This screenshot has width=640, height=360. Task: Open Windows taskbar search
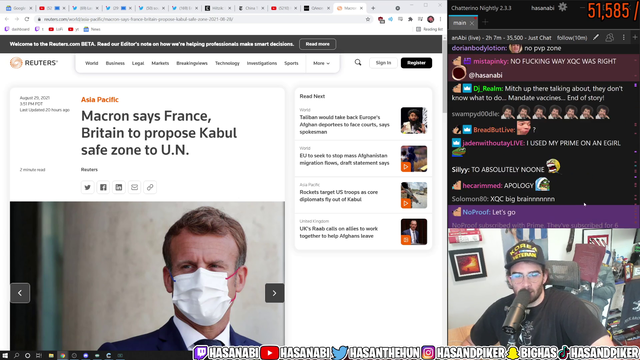click(x=16, y=356)
